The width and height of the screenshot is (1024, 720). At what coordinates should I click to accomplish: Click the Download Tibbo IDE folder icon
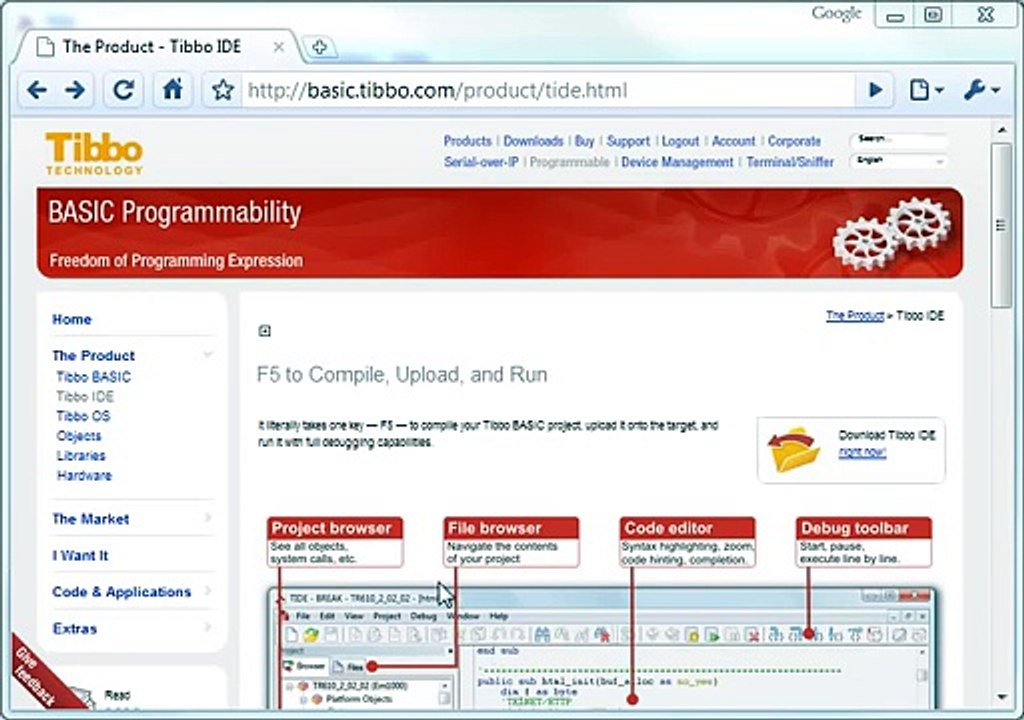(793, 449)
